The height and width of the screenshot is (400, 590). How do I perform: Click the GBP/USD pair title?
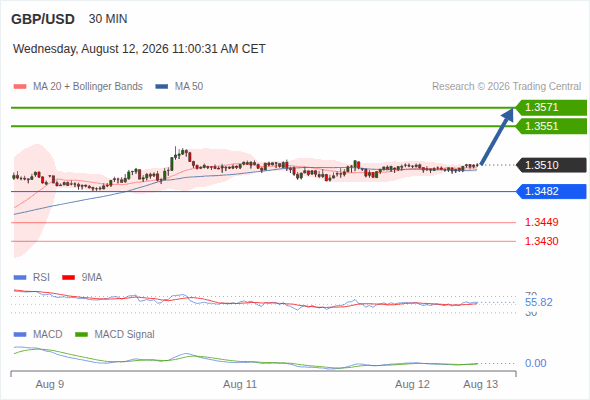pos(43,19)
